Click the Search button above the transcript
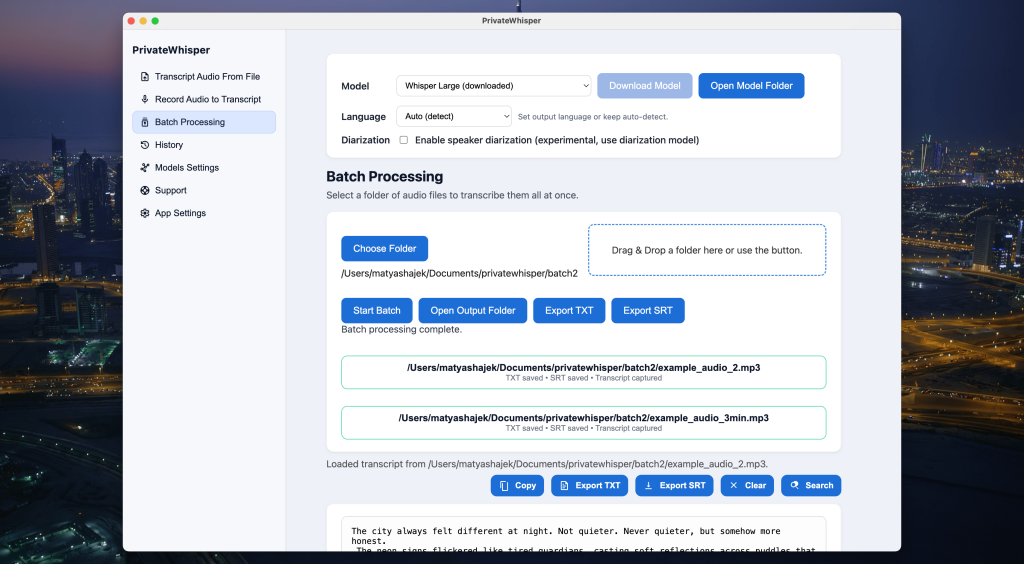Viewport: 1024px width, 564px height. 810,486
